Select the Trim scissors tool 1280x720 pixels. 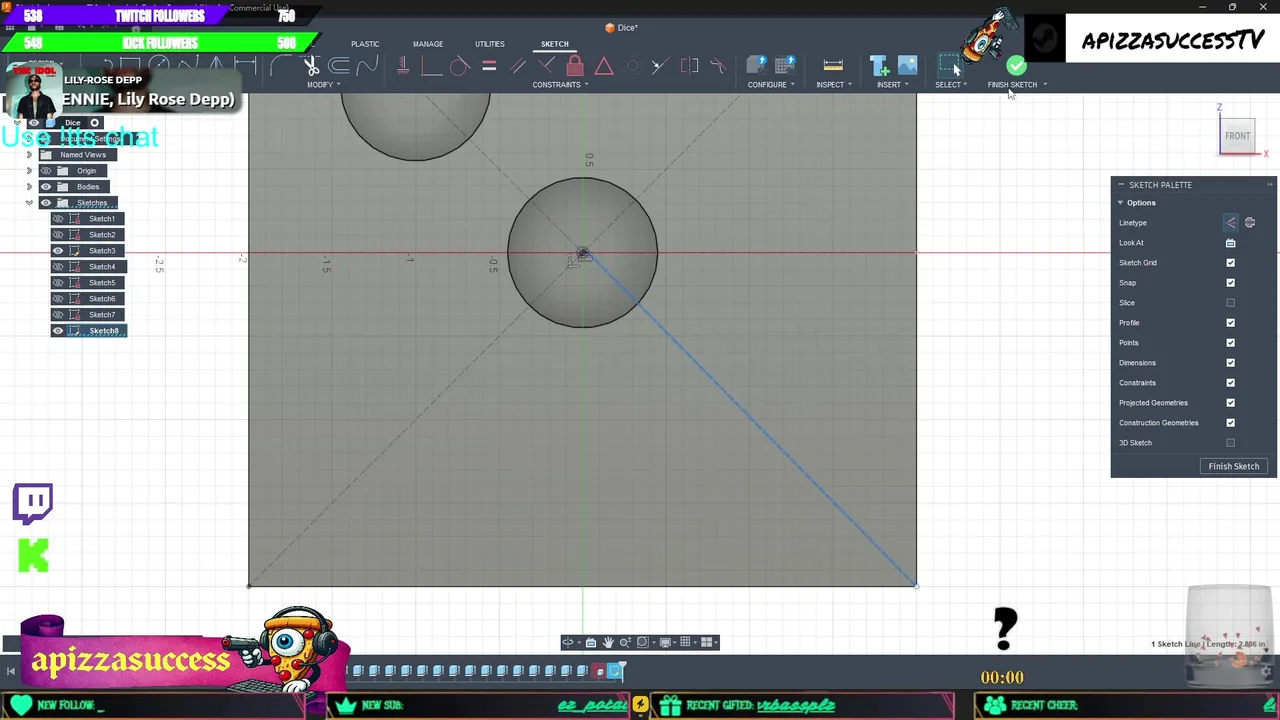click(311, 66)
